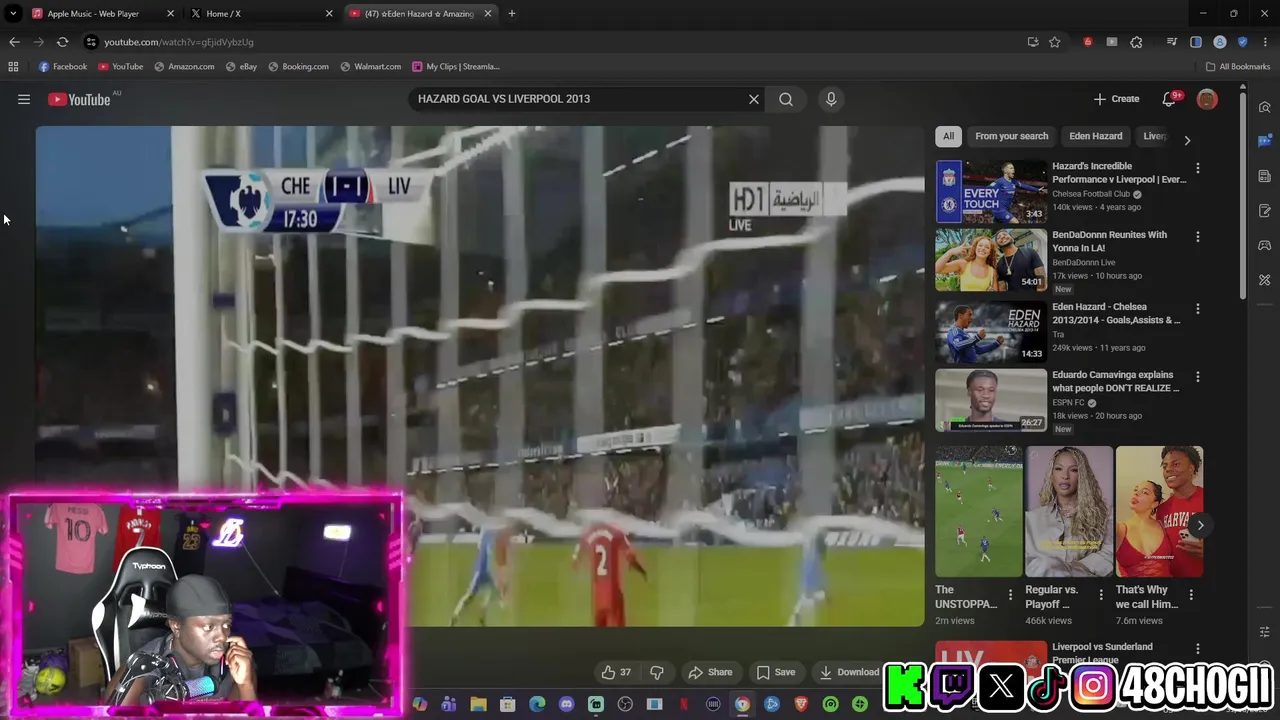The image size is (1280, 720).
Task: Launch Microsoft Edge from the taskbar
Action: coord(538,704)
